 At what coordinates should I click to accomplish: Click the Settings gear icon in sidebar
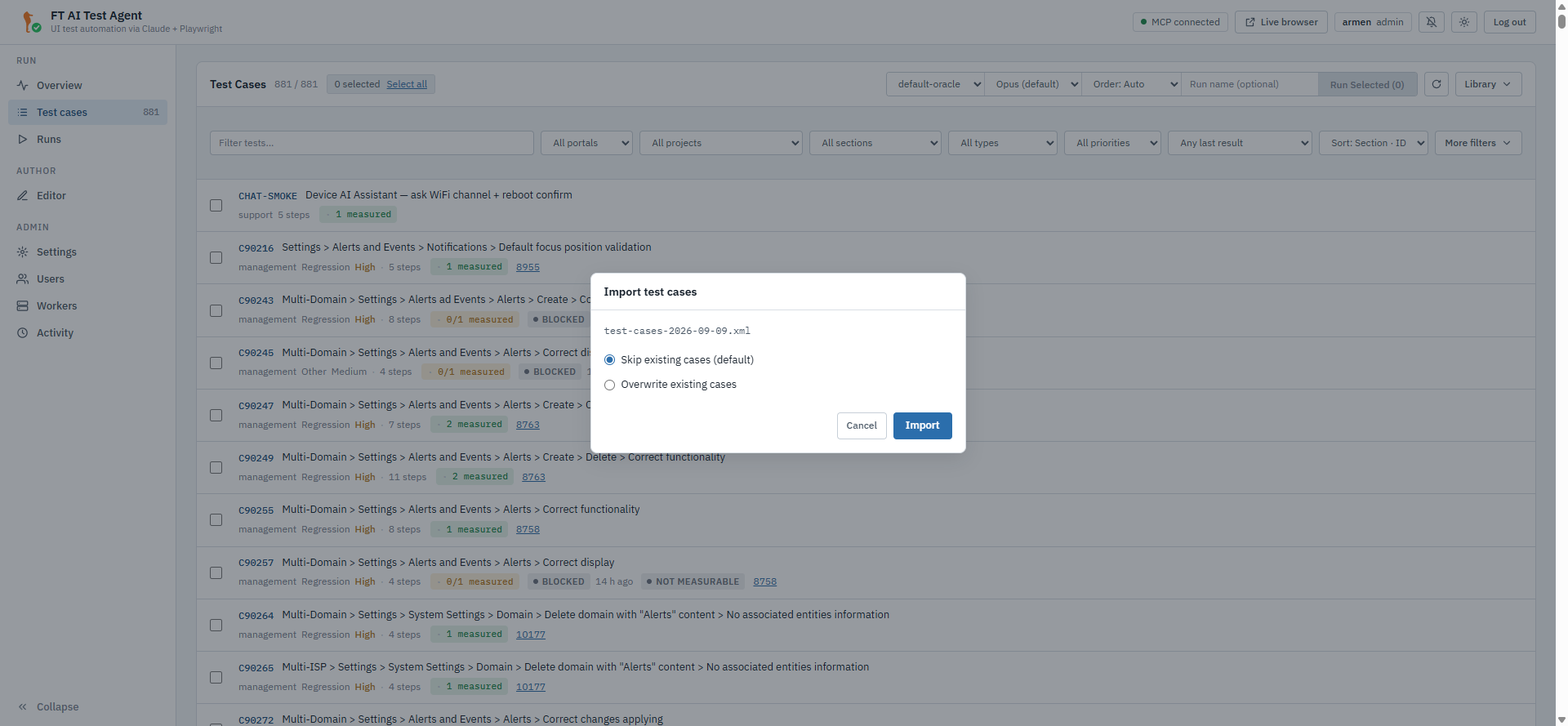(x=23, y=252)
